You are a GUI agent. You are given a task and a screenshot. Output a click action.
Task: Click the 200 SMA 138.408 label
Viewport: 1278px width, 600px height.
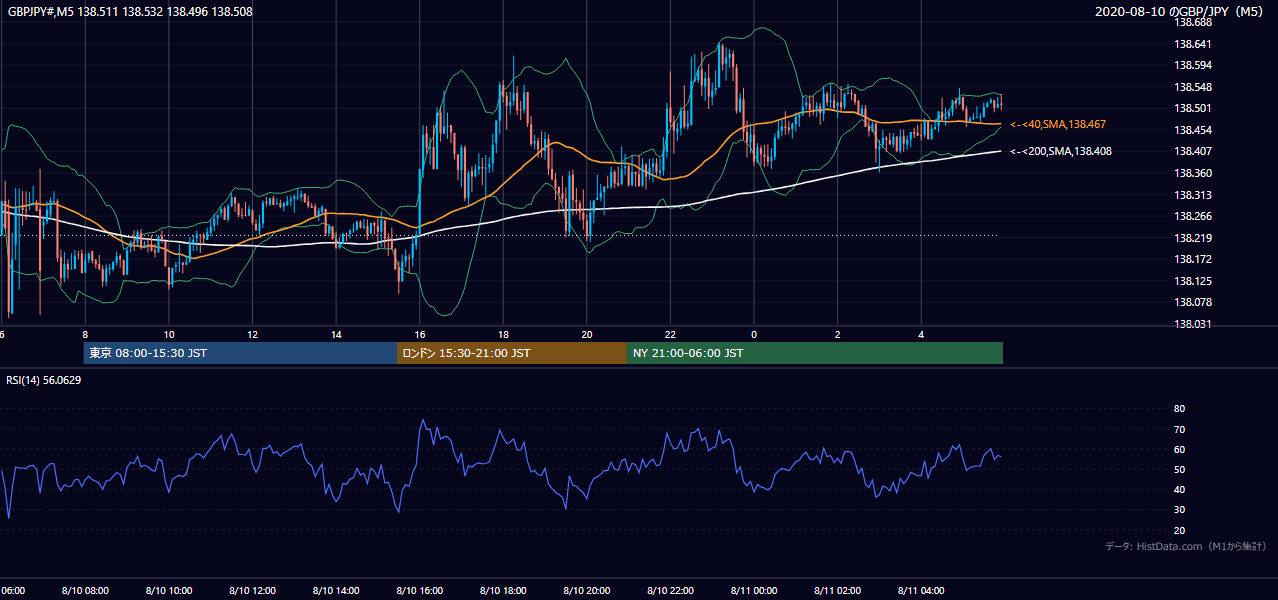coord(1061,152)
